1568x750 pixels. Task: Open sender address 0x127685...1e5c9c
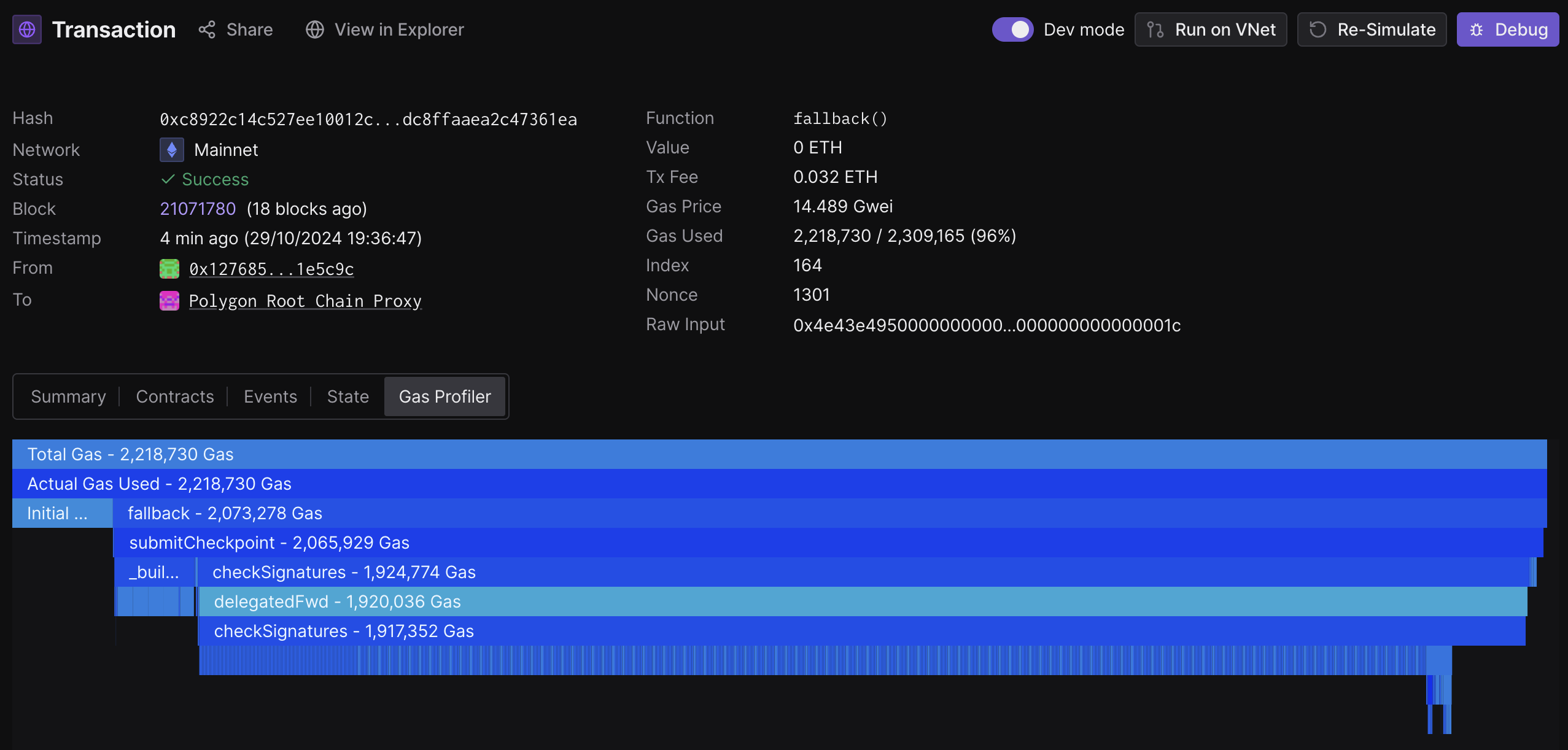271,269
